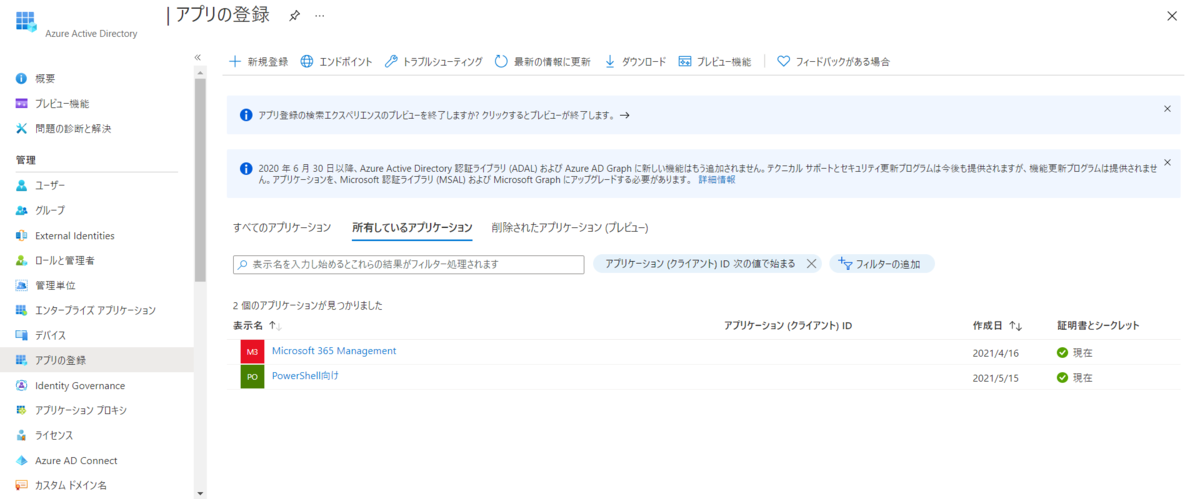Pin the アプリの登録 blade with pushpin icon

(294, 16)
